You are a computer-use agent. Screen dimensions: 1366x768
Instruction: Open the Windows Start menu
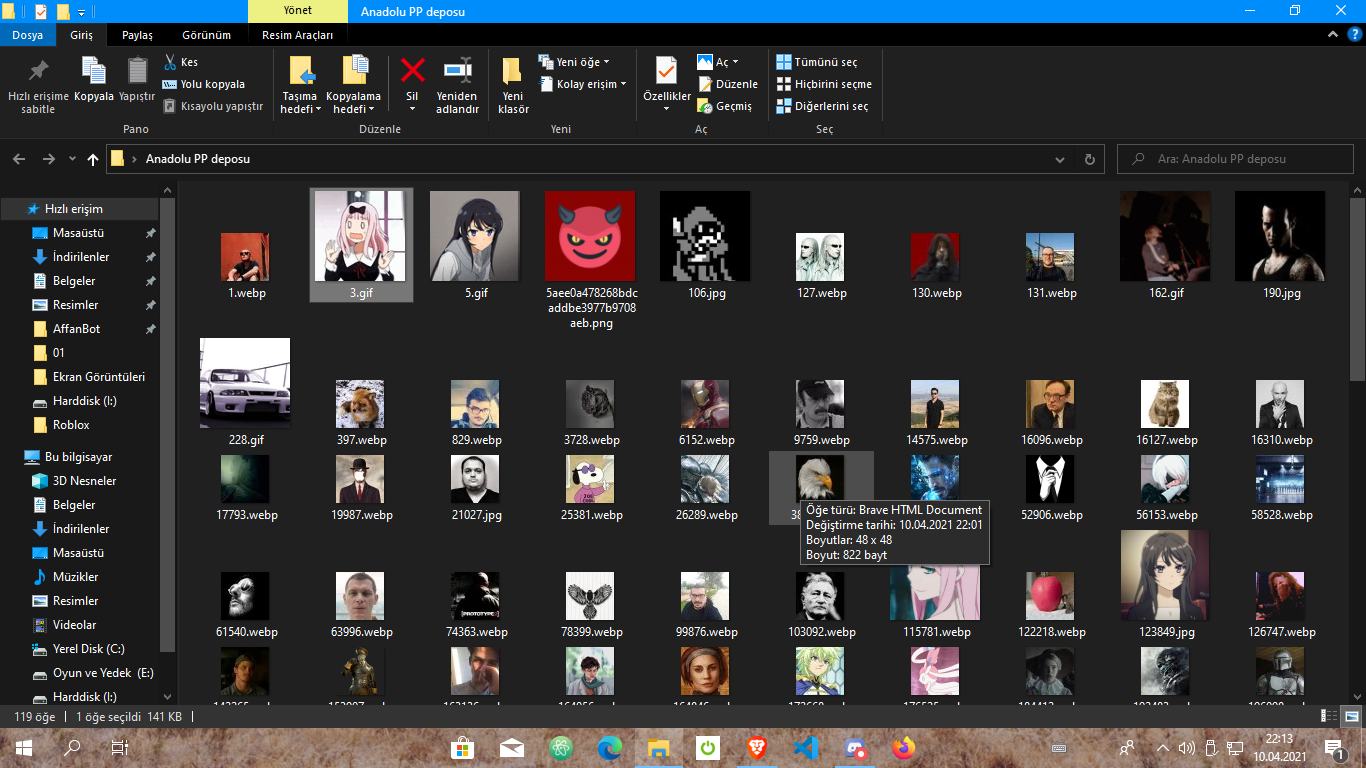(24, 747)
